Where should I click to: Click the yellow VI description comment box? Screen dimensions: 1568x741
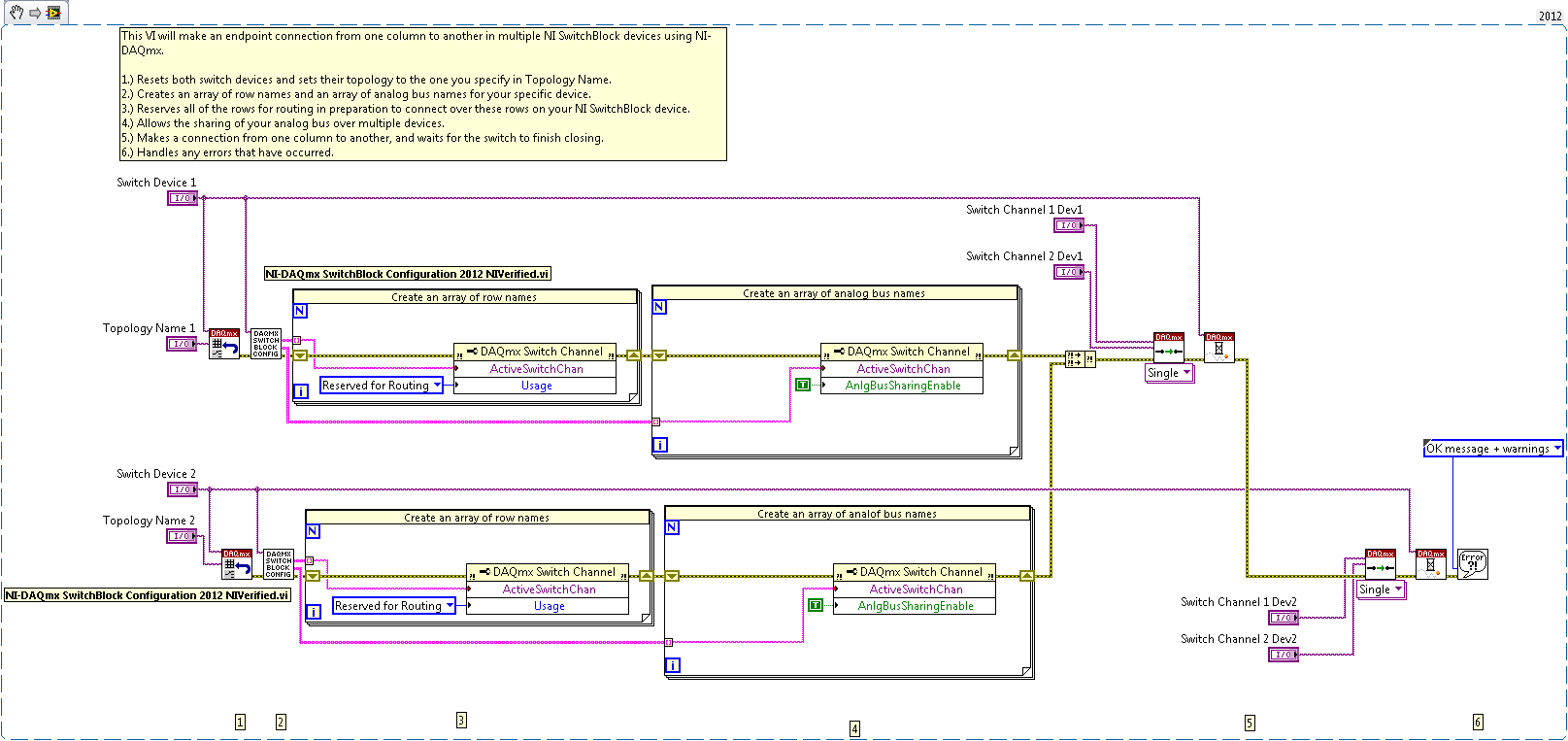click(x=422, y=94)
